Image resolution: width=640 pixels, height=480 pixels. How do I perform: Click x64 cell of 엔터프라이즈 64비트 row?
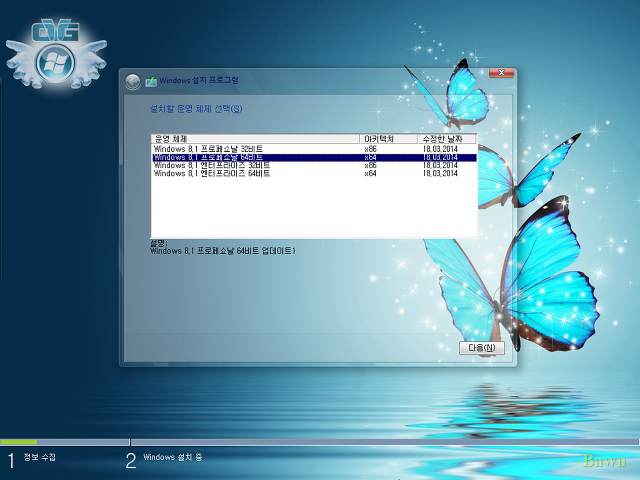pyautogui.click(x=370, y=173)
